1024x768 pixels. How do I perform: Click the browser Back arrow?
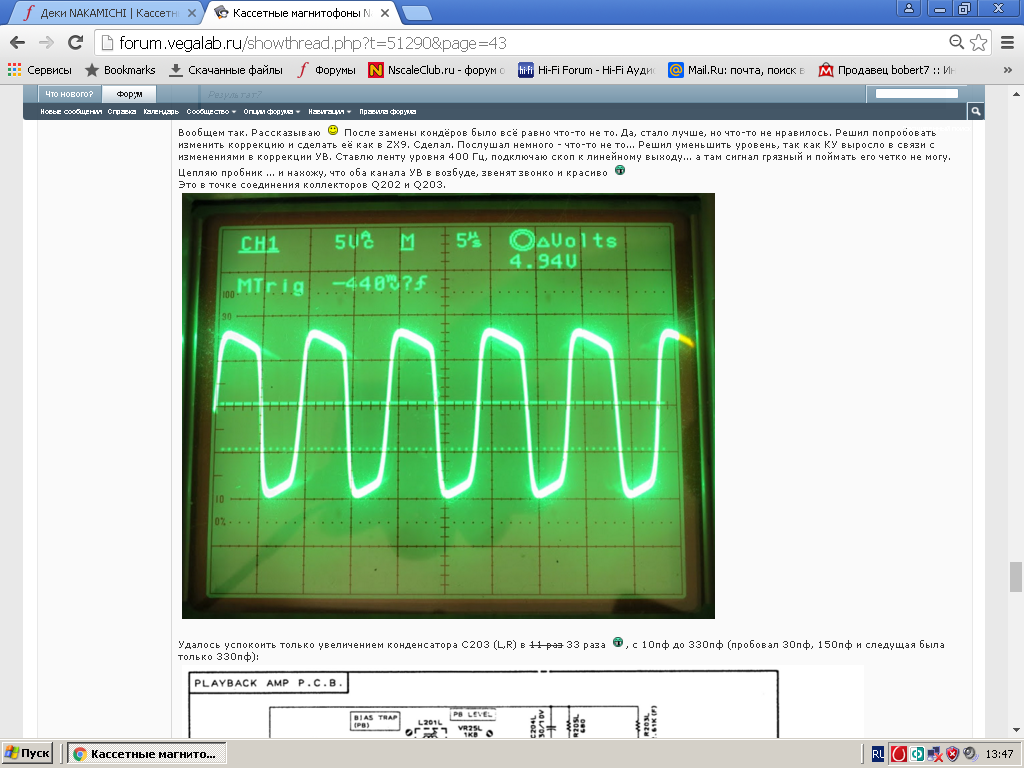[x=17, y=43]
